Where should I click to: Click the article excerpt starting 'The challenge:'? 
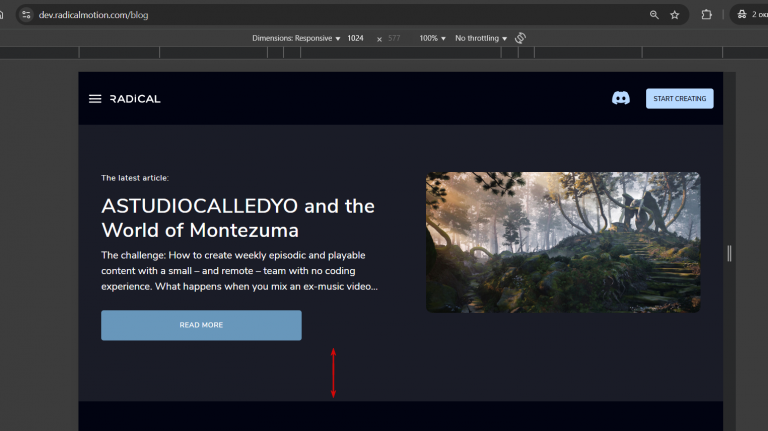pos(240,271)
